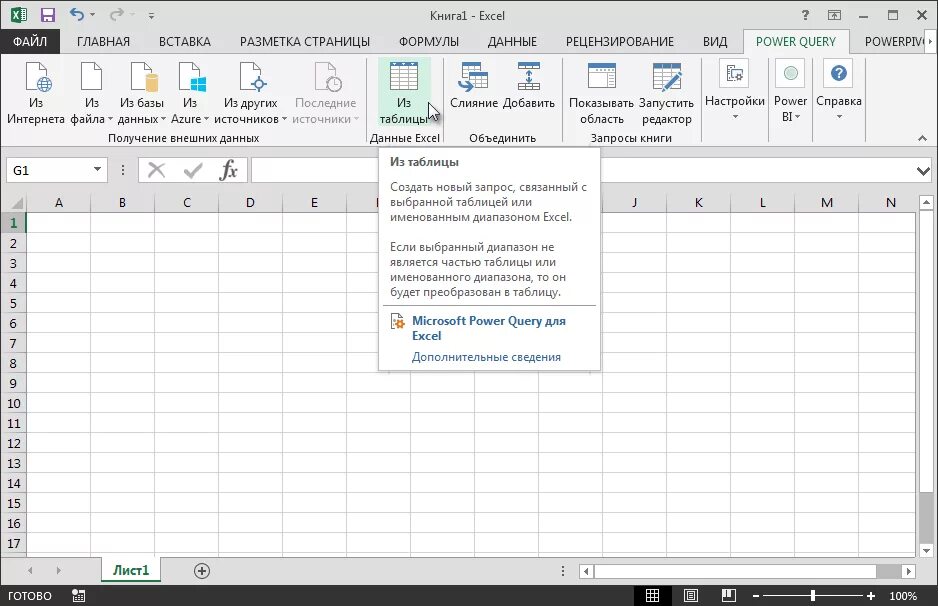Viewport: 938px width, 606px height.
Task: Click the horizontal scrollbar left arrow
Action: [x=586, y=571]
